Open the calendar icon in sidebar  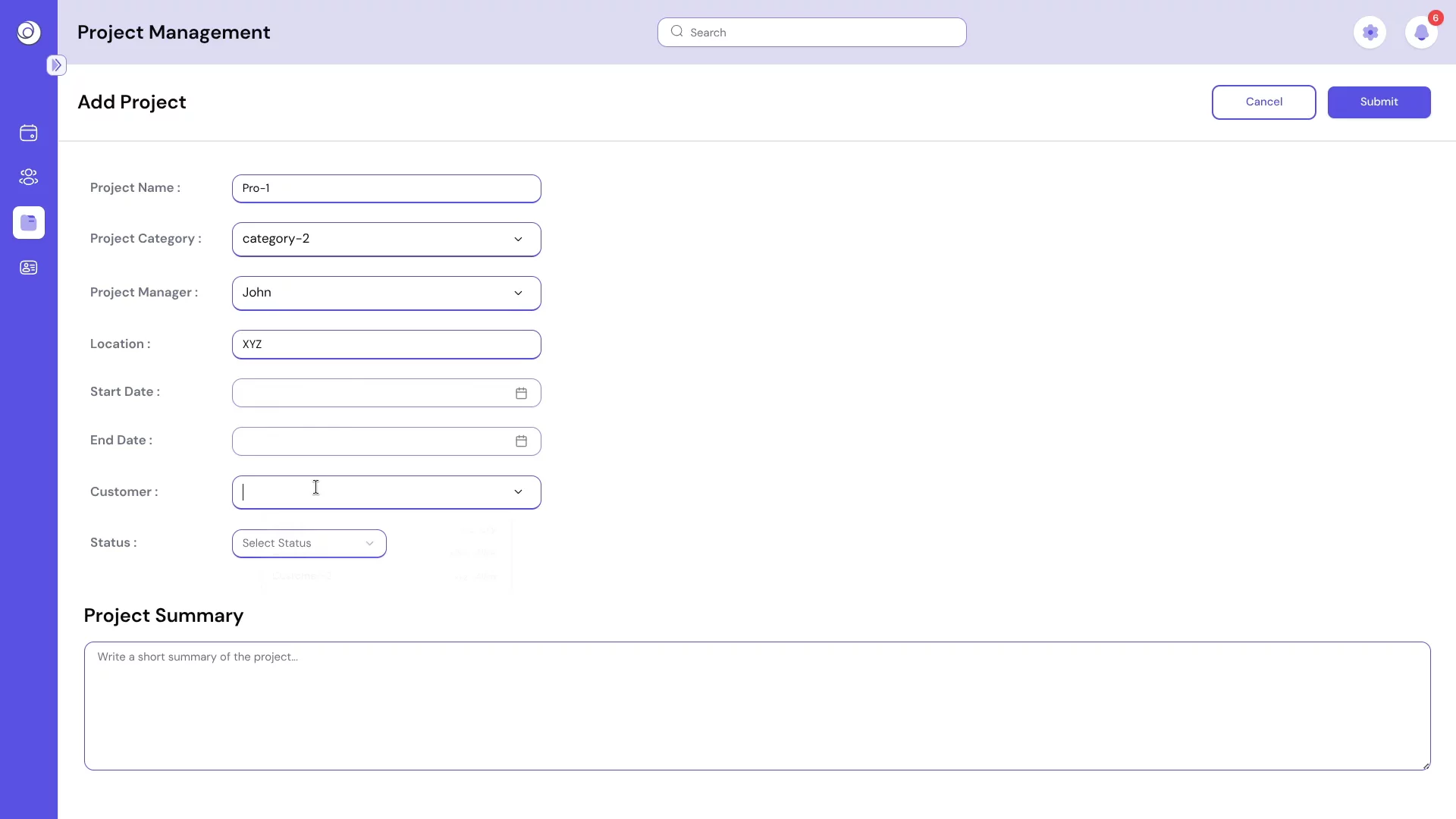[29, 133]
